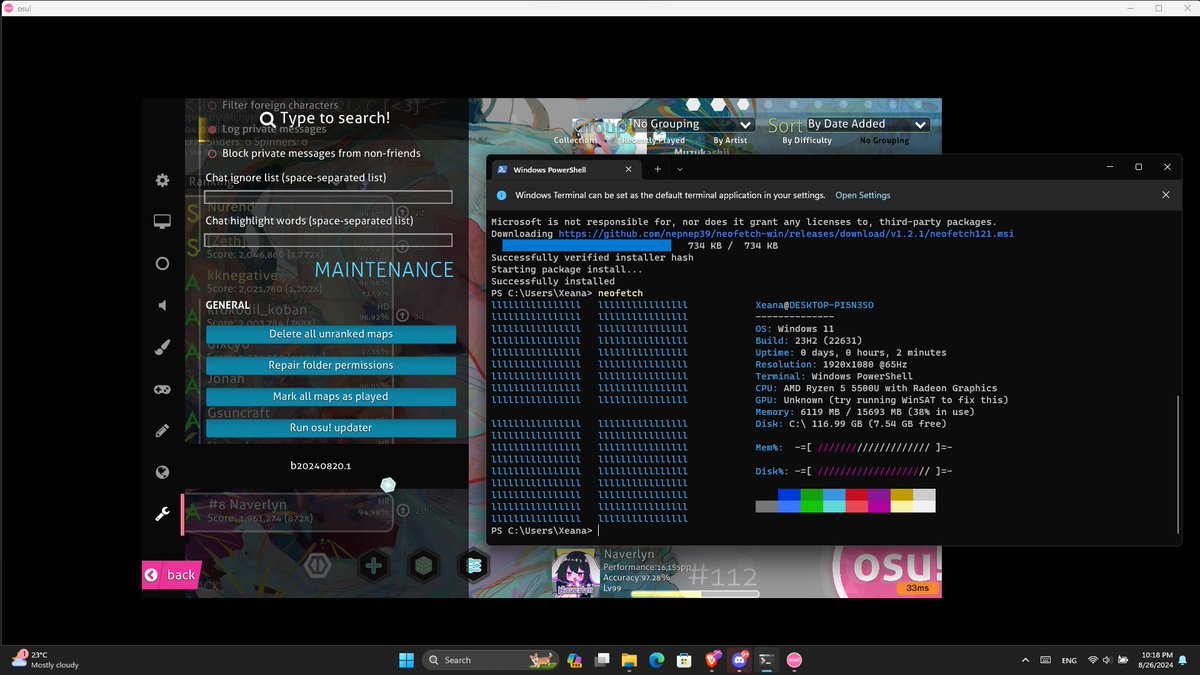Select the By Artist tab

(729, 140)
